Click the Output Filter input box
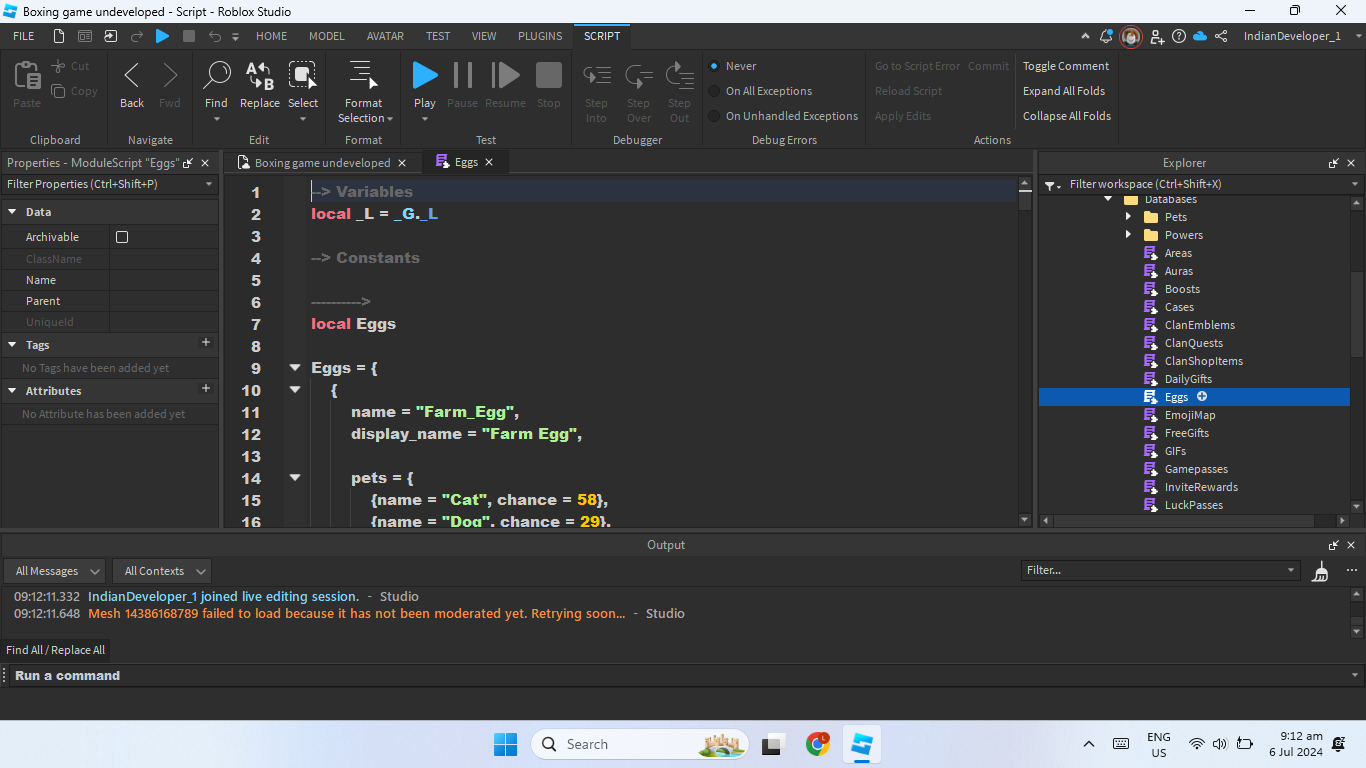The height and width of the screenshot is (768, 1366). click(1160, 570)
